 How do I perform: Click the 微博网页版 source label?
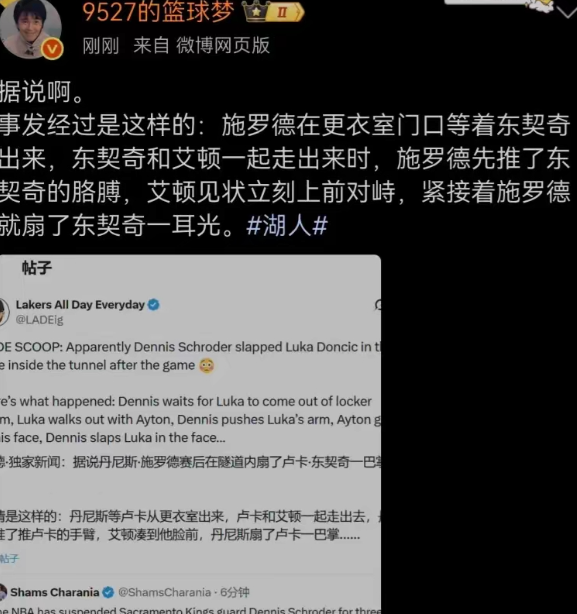coord(223,45)
